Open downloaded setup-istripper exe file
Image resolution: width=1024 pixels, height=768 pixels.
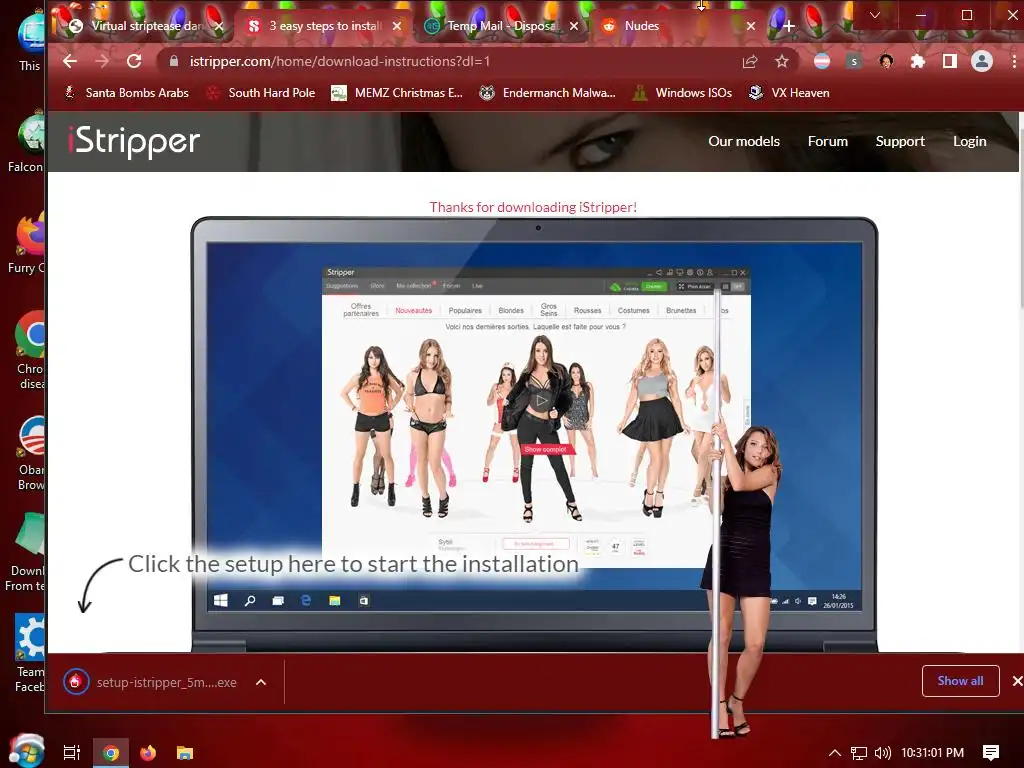click(x=150, y=682)
